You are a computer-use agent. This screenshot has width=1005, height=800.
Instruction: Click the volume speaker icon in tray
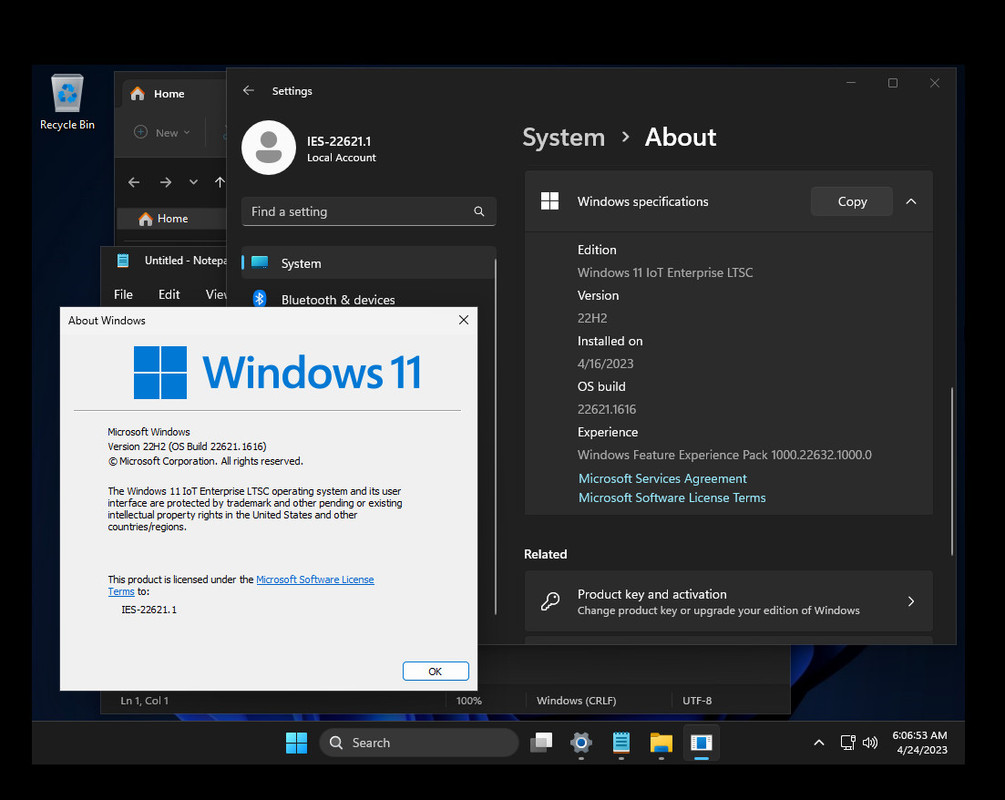point(870,742)
